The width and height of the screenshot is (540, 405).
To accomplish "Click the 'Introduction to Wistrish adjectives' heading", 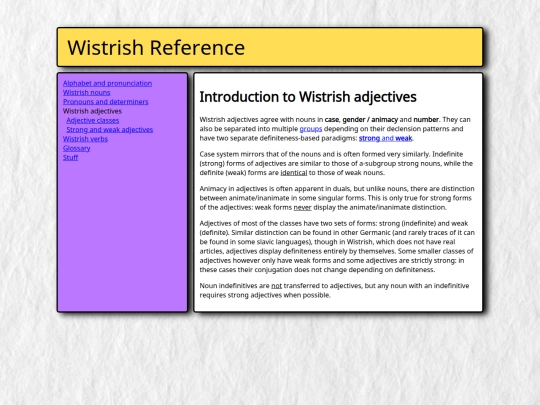I will 308,97.
